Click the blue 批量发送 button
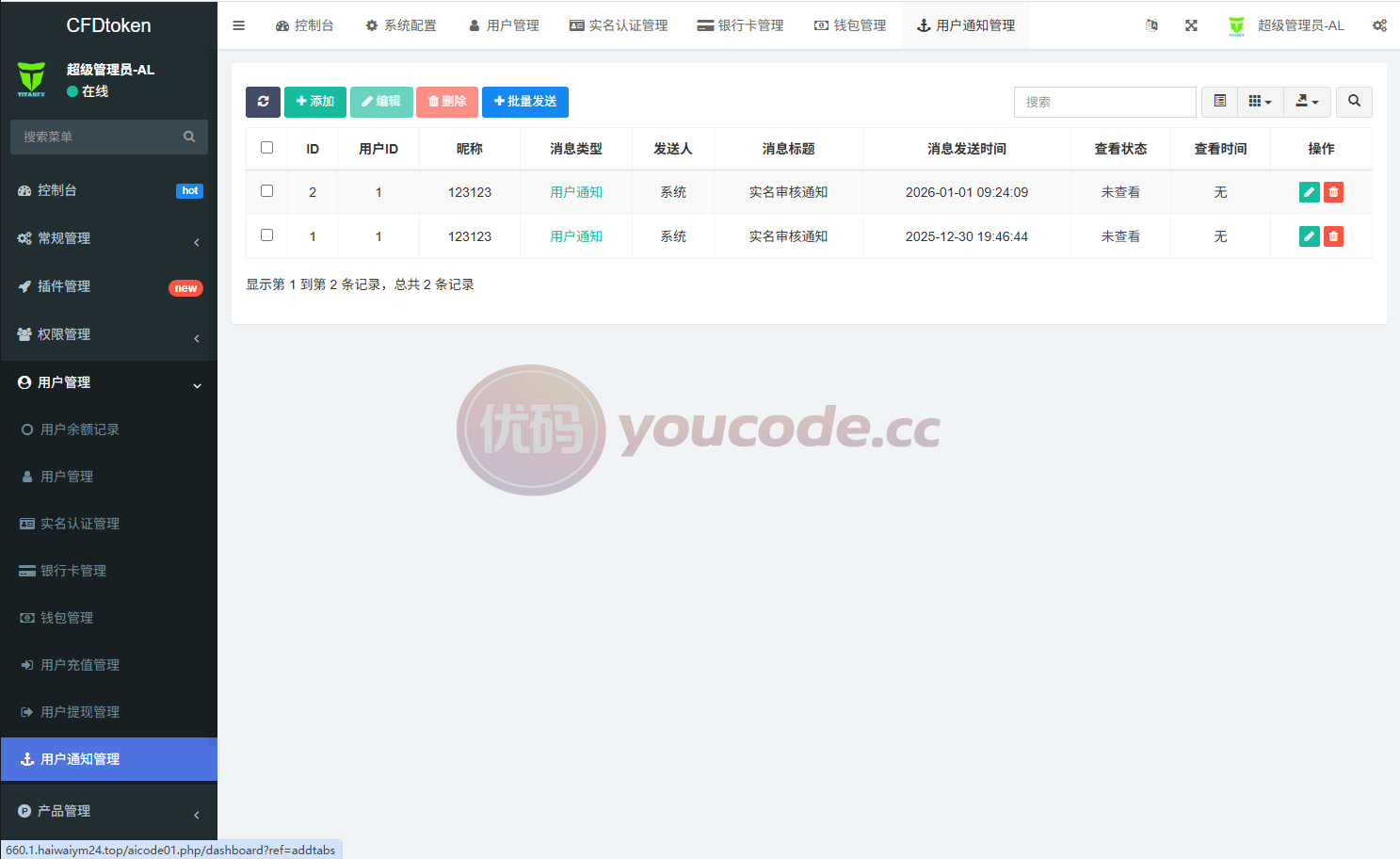The width and height of the screenshot is (1400, 859). pyautogui.click(x=525, y=102)
